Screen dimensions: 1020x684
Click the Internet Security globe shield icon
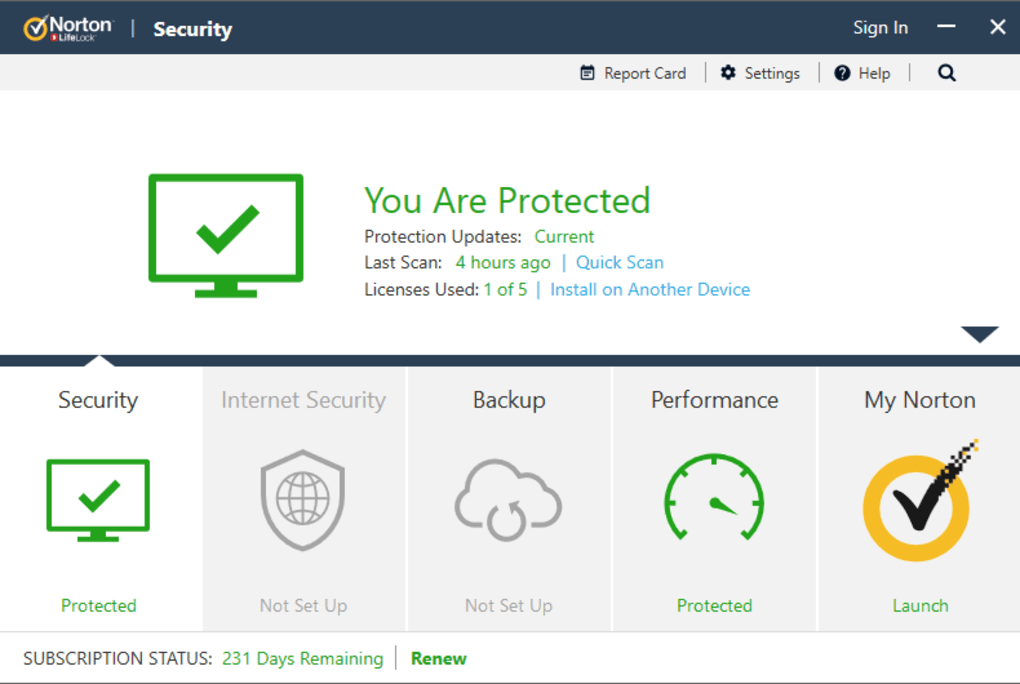point(303,500)
